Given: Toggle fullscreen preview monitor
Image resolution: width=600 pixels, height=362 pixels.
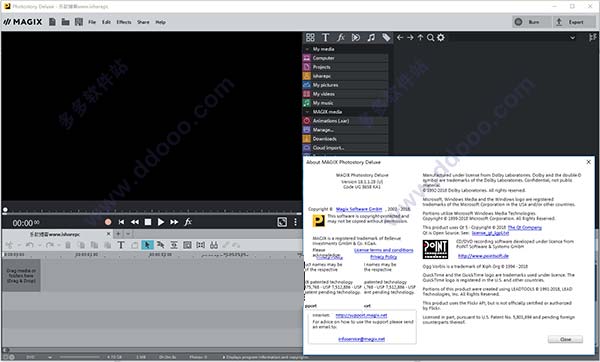Looking at the screenshot, I should (282, 222).
